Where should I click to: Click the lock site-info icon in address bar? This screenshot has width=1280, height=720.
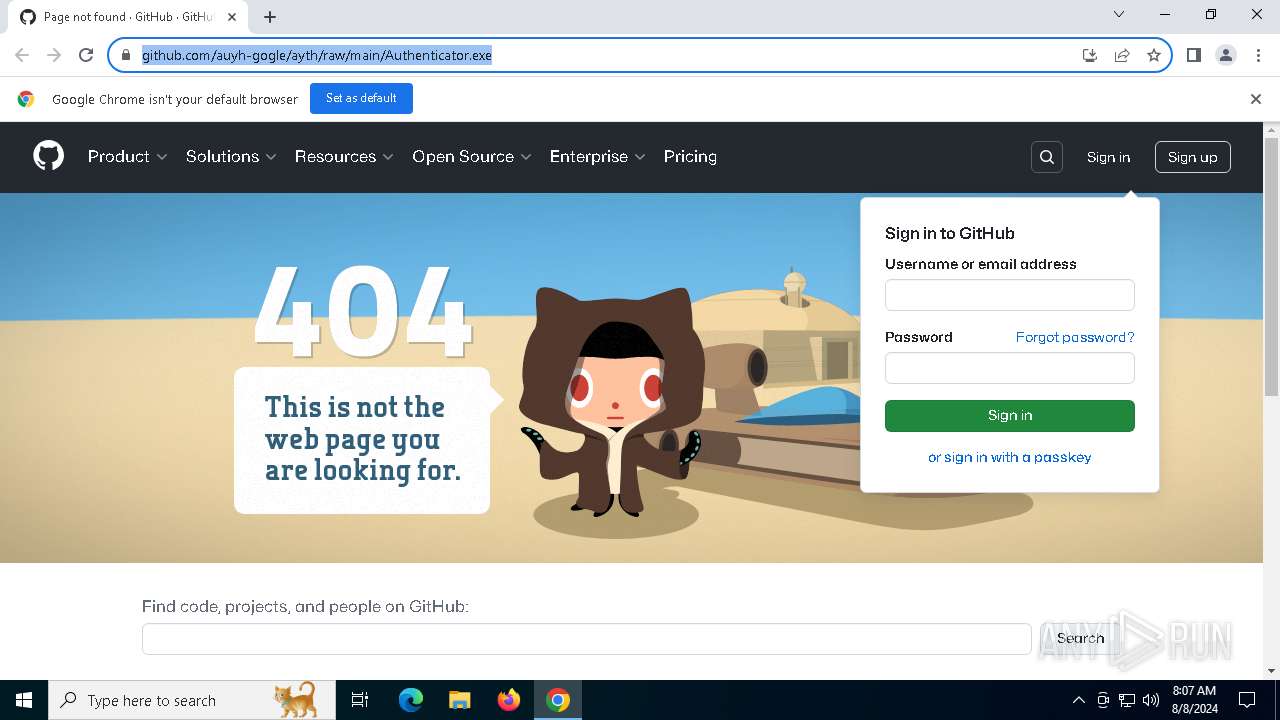pos(125,55)
